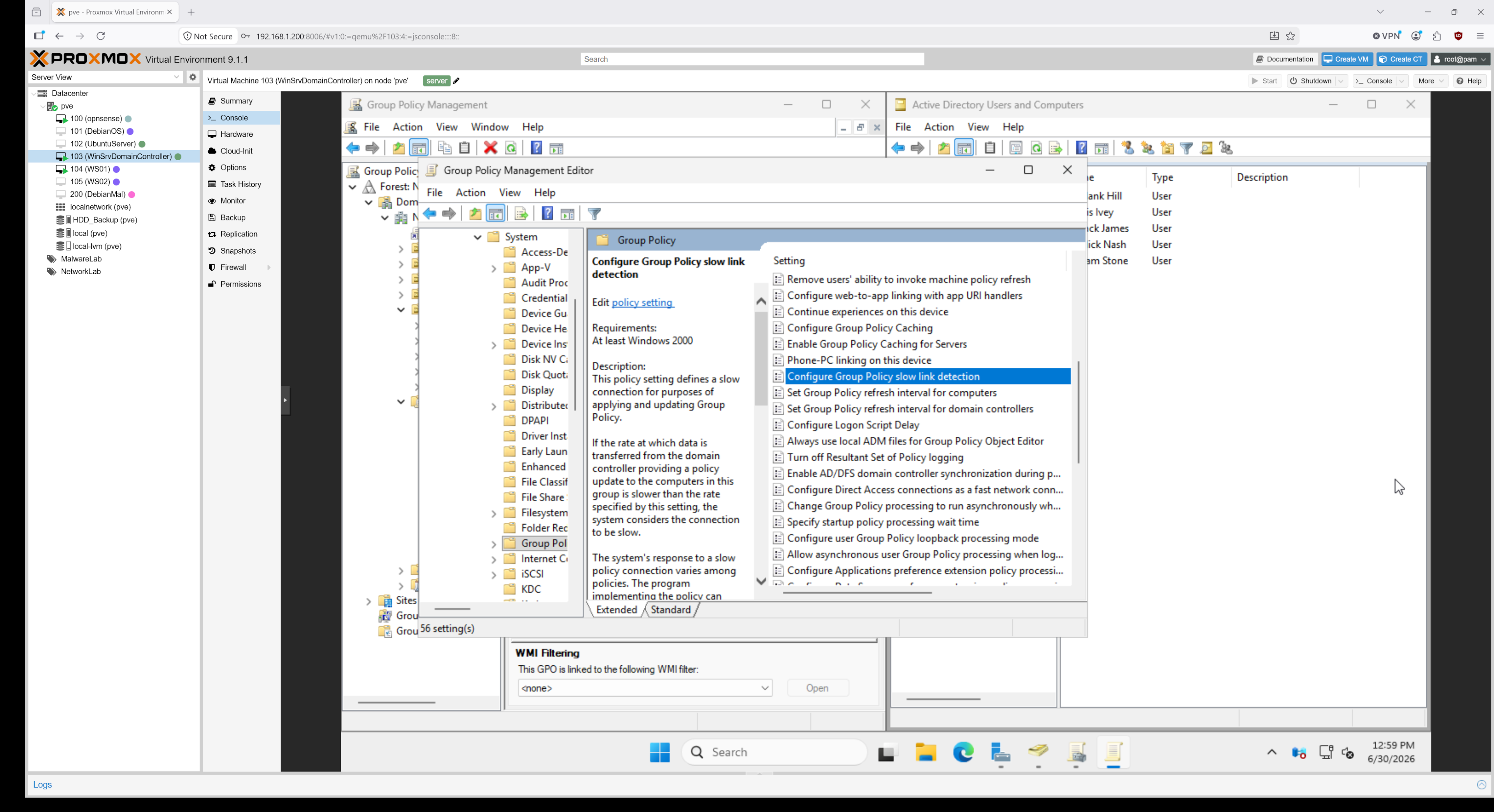The width and height of the screenshot is (1494, 812).
Task: Open Microsoft Edge from the Windows taskbar
Action: pos(963,752)
